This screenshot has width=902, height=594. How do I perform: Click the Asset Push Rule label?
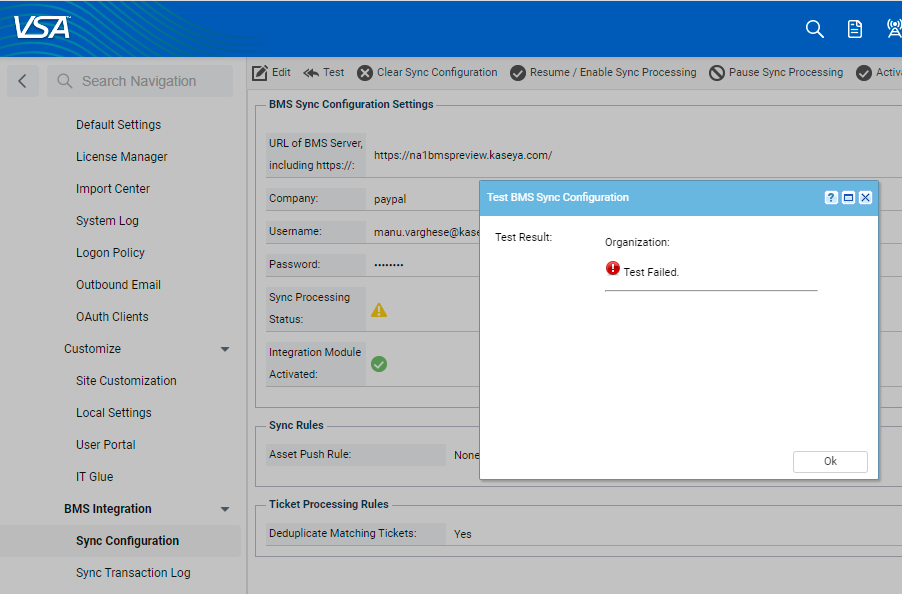click(x=310, y=454)
